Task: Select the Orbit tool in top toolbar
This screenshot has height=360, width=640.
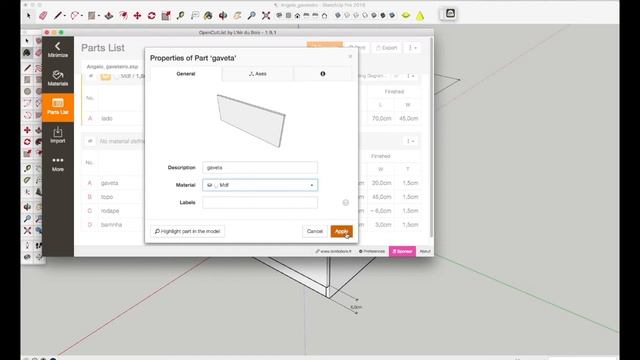Action: (223, 16)
